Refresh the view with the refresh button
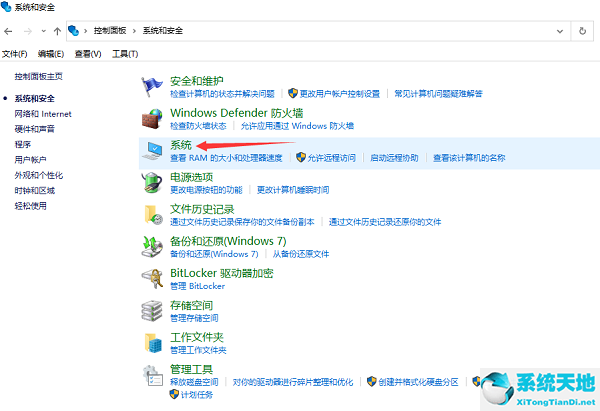This screenshot has width=600, height=411. pyautogui.click(x=582, y=31)
